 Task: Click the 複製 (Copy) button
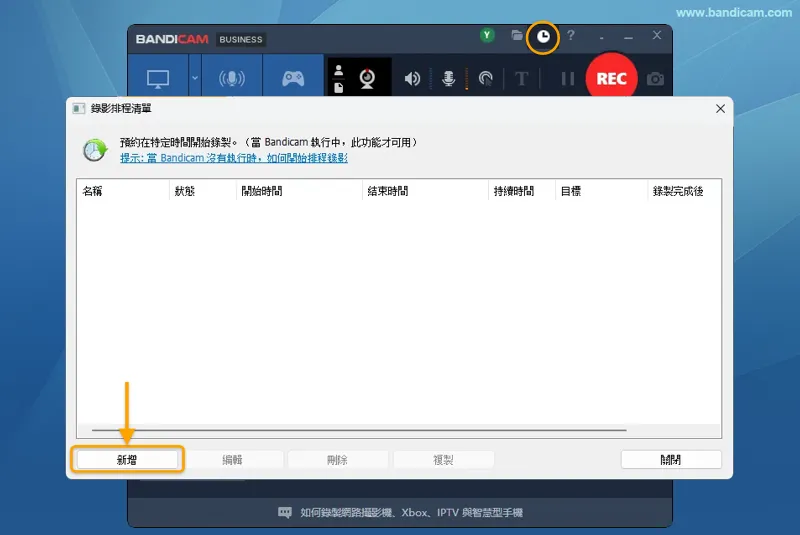pos(443,460)
